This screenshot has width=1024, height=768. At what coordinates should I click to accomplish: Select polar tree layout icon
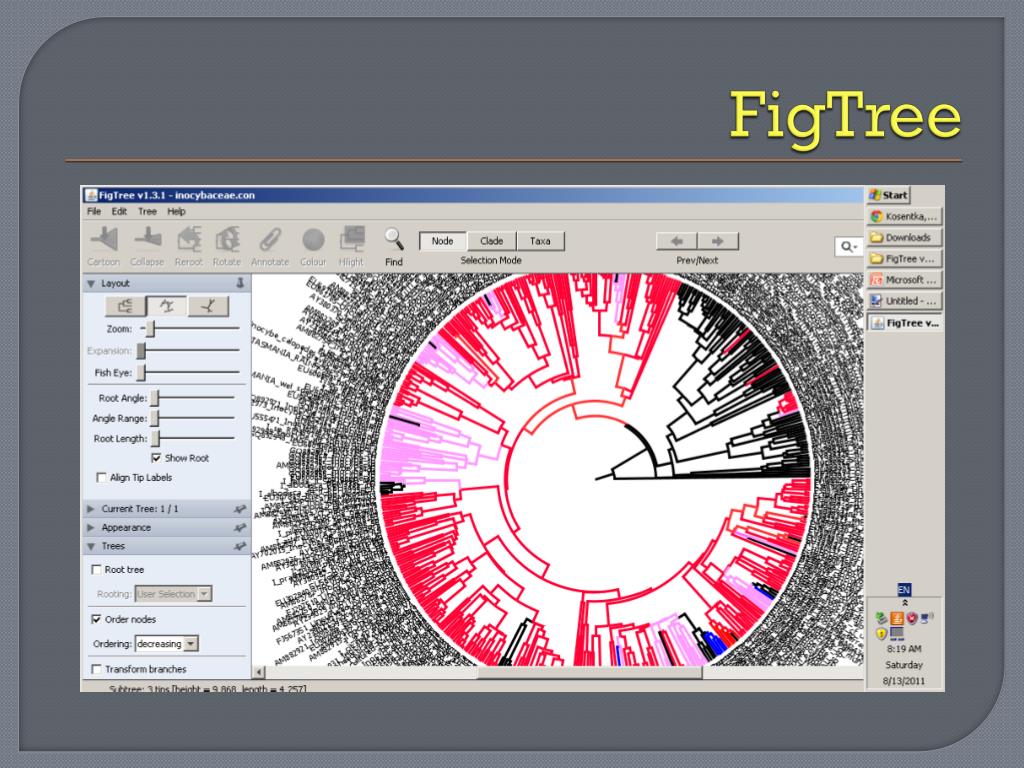(167, 306)
